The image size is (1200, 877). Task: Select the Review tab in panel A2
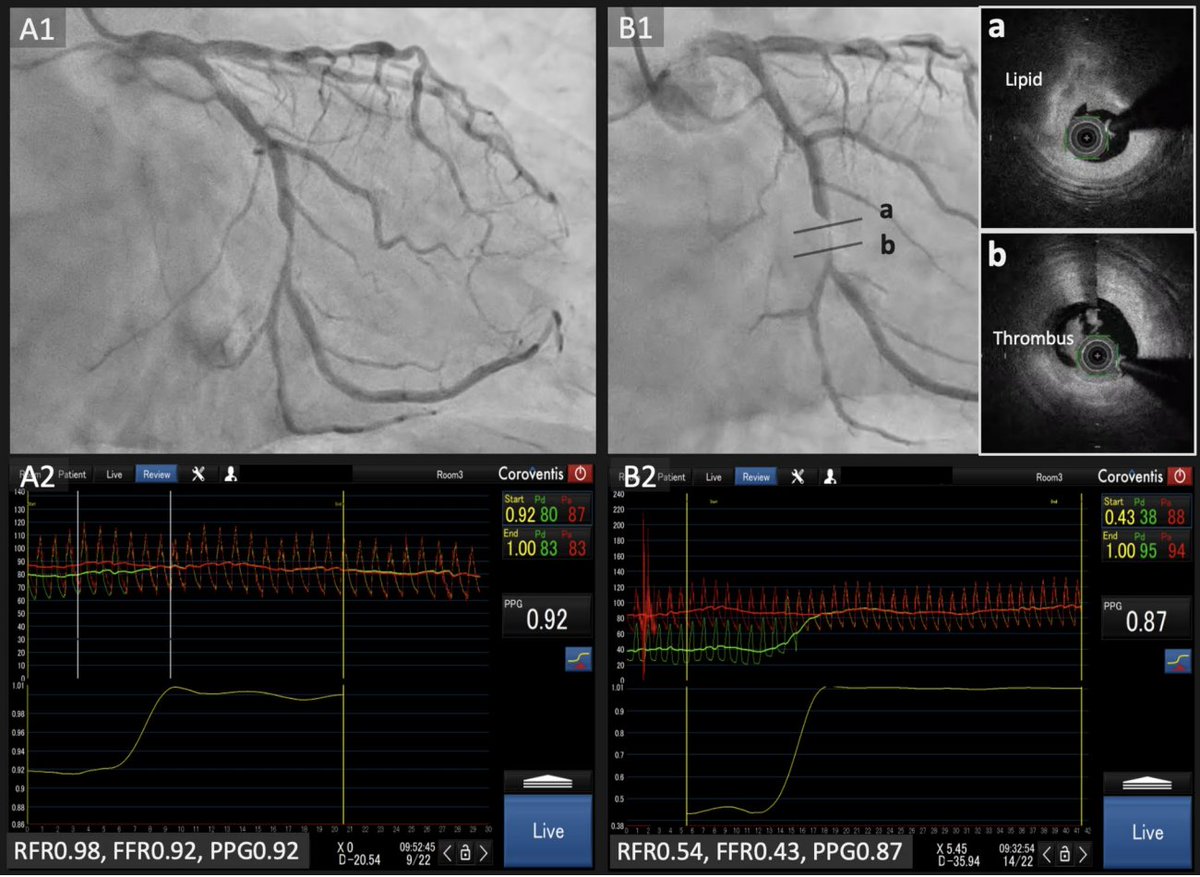pyautogui.click(x=155, y=475)
